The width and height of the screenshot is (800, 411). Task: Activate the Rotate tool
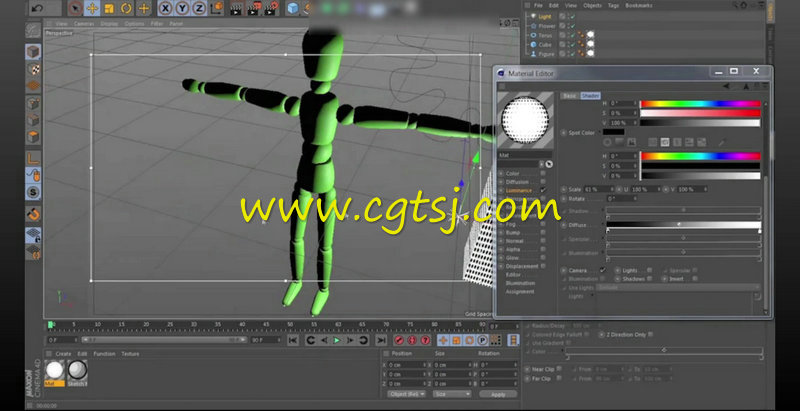(127, 8)
